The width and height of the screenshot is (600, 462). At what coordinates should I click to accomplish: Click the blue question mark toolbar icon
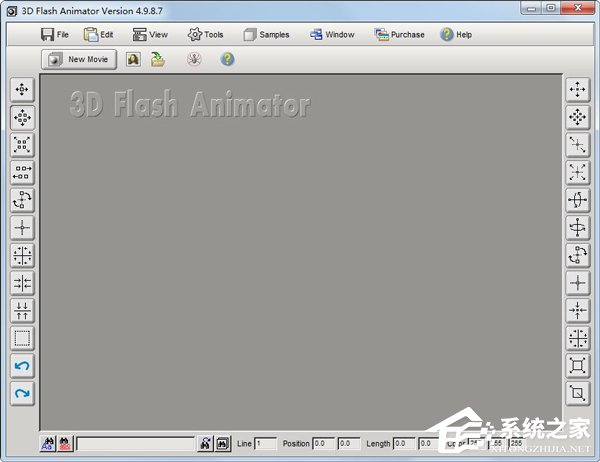tap(227, 59)
